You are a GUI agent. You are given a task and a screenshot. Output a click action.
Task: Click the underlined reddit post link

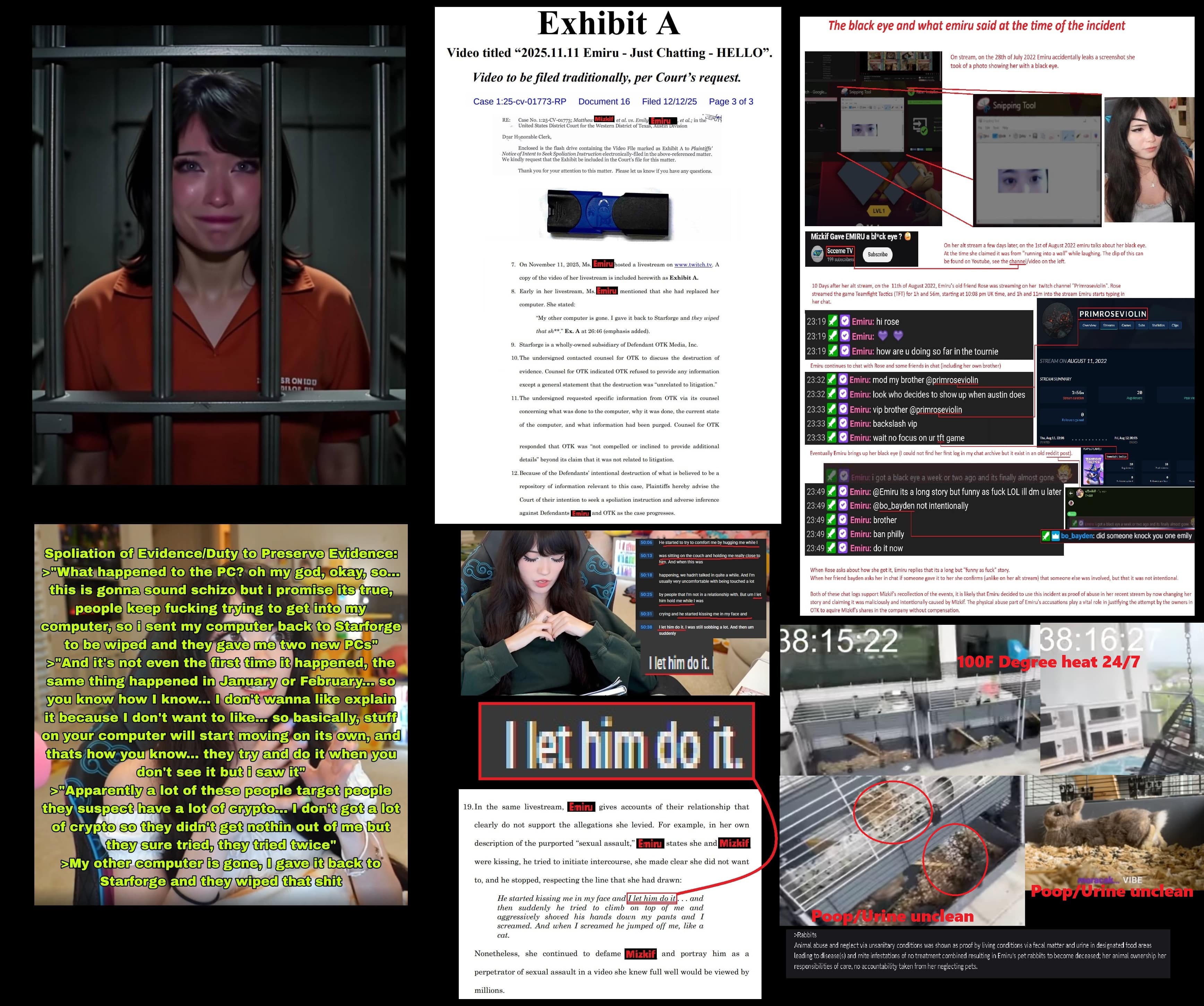1058,453
